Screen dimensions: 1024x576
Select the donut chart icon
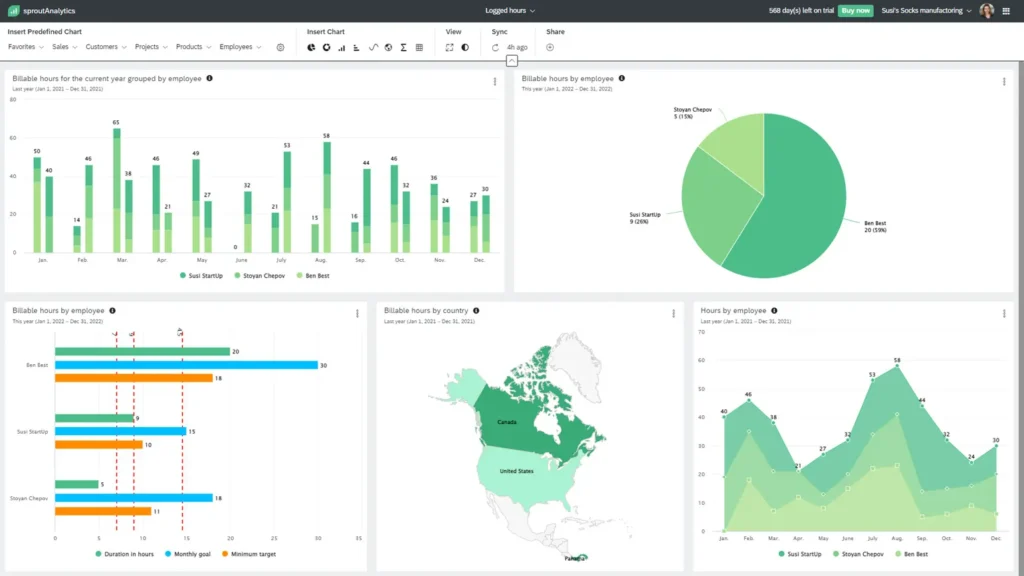pyautogui.click(x=327, y=47)
